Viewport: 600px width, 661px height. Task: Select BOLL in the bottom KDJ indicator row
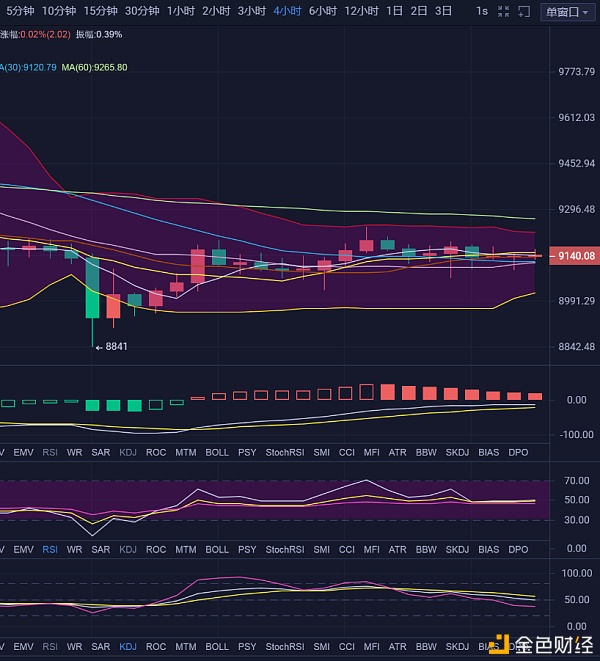pos(217,646)
